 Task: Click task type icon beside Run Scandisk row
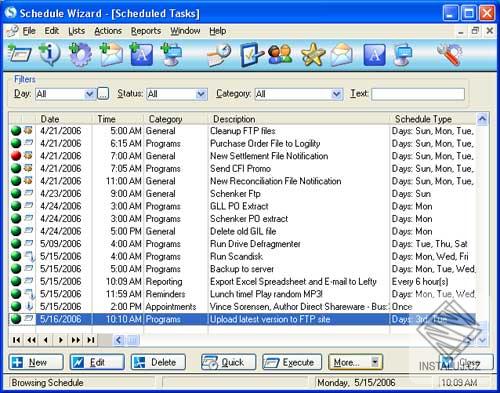29,256
